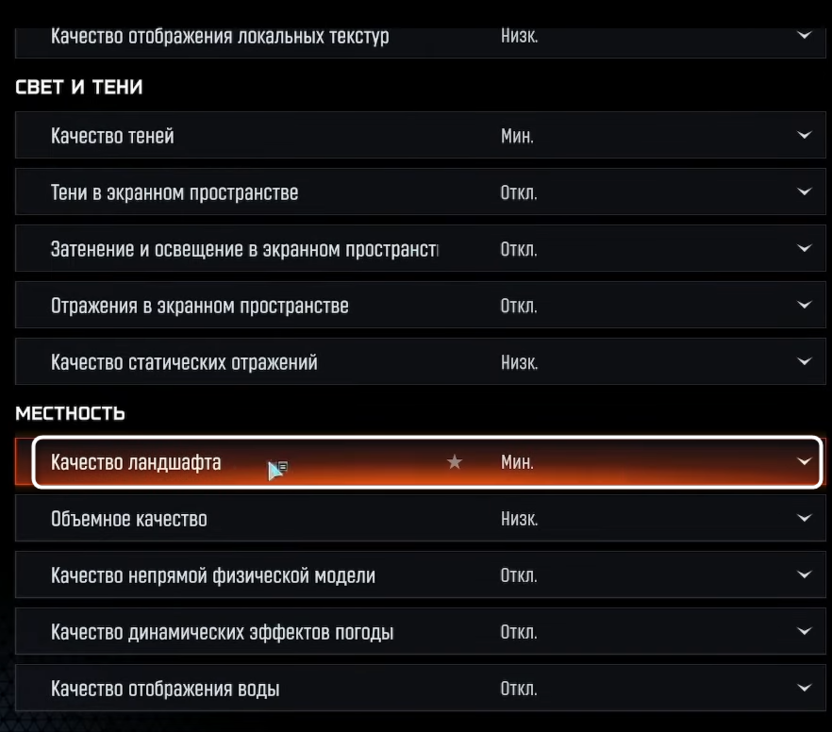Click the favorite star on Качество ландшафта
Image resolution: width=832 pixels, height=732 pixels.
coord(454,462)
